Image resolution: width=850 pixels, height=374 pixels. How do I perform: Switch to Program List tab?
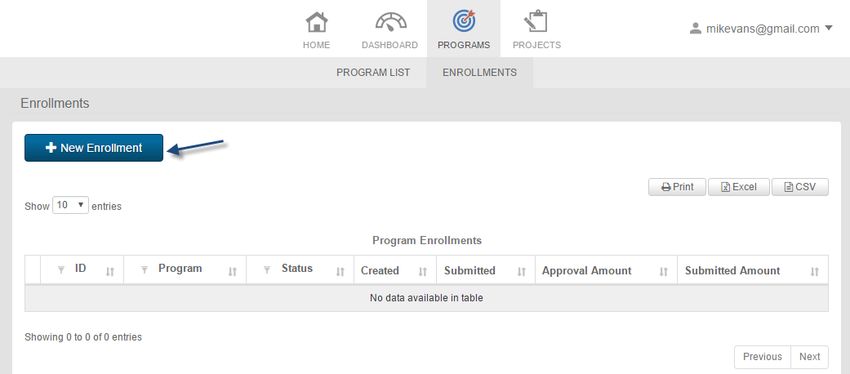pyautogui.click(x=373, y=72)
